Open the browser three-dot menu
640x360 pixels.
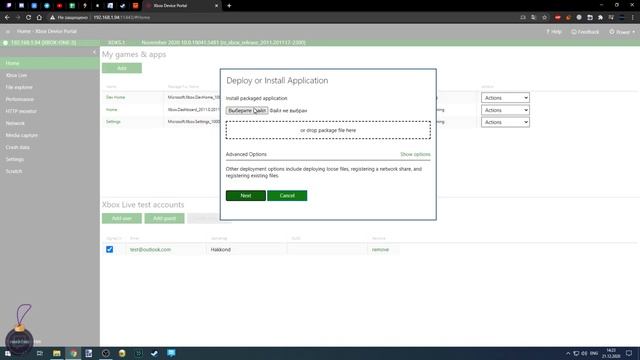pos(633,18)
